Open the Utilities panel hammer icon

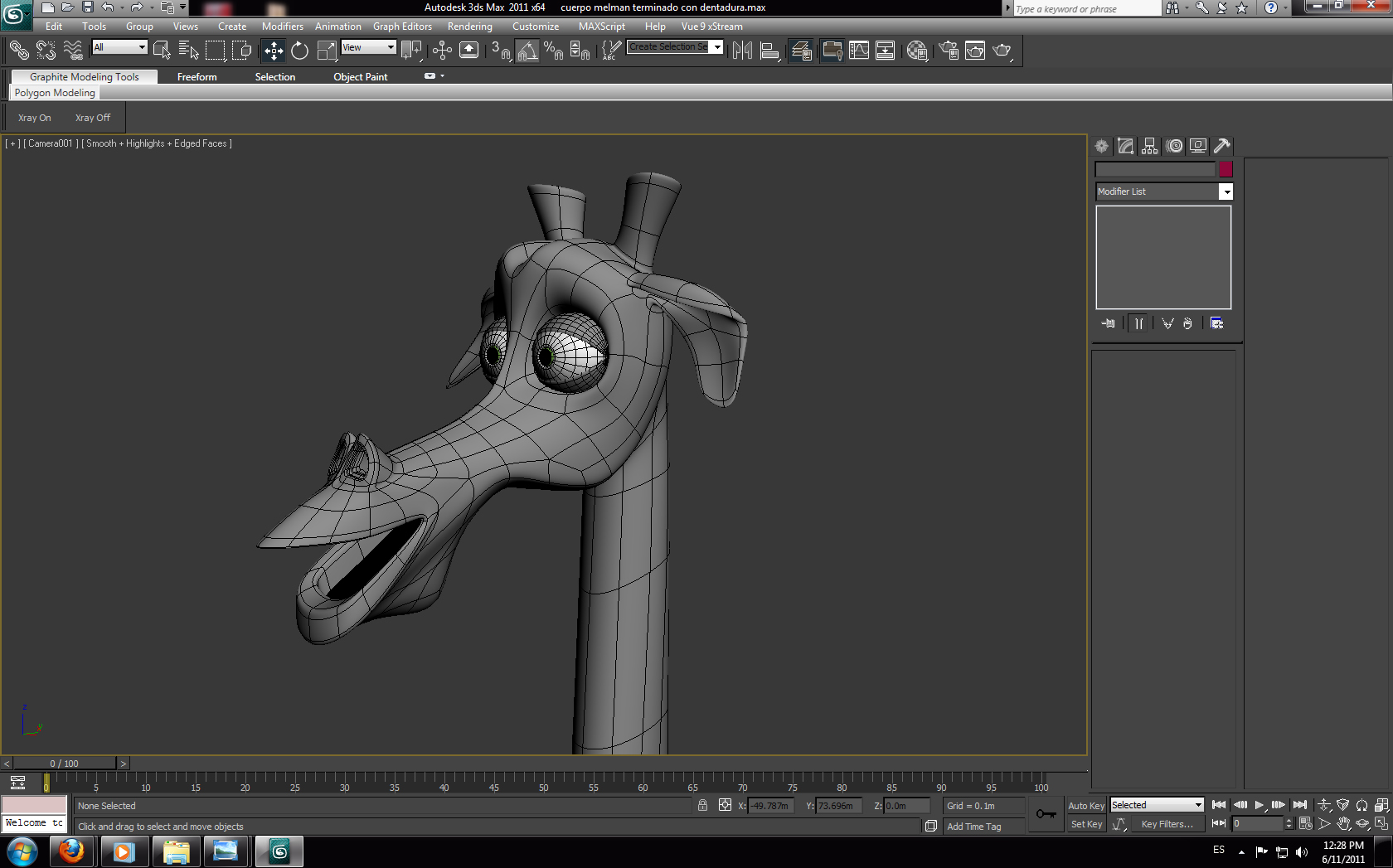coord(1221,146)
